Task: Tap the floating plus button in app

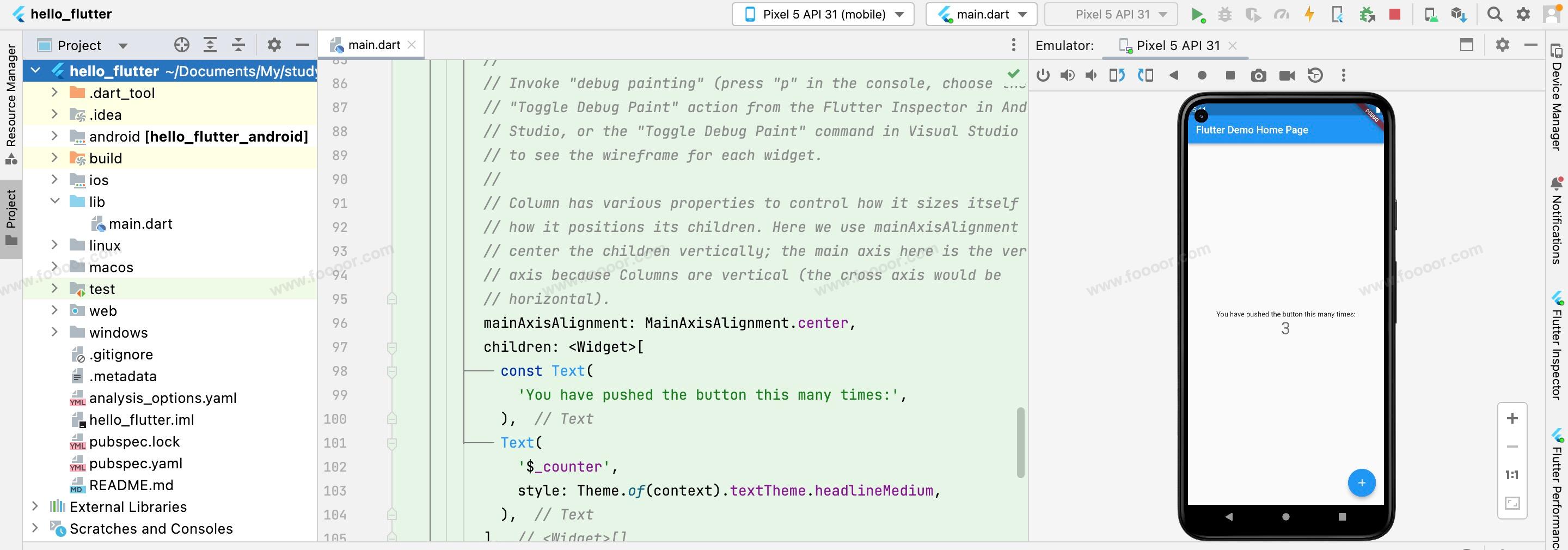Action: pos(1361,483)
